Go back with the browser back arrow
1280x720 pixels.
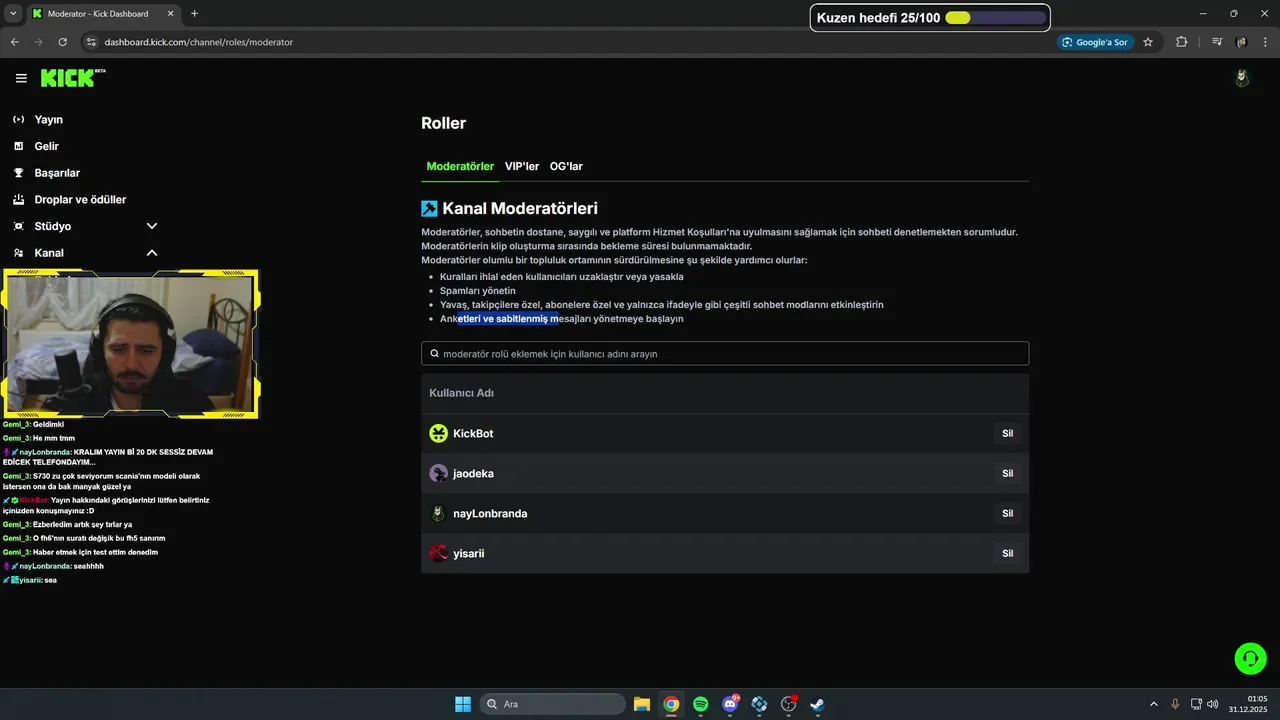click(14, 42)
